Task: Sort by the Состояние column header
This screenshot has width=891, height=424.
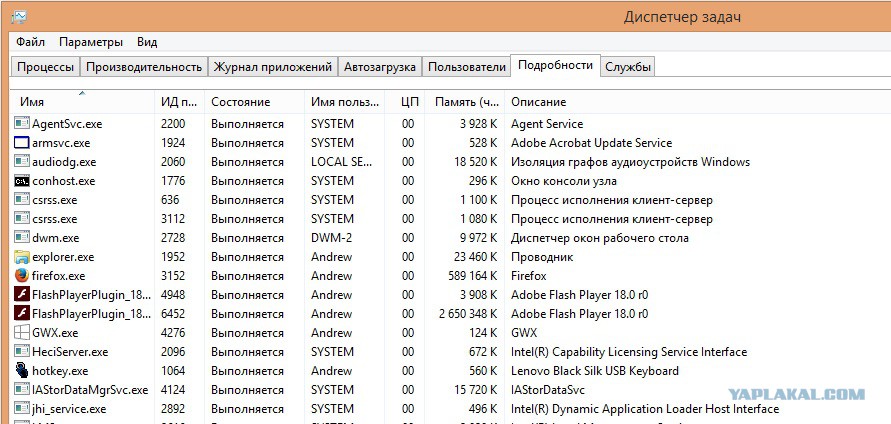Action: (x=254, y=102)
